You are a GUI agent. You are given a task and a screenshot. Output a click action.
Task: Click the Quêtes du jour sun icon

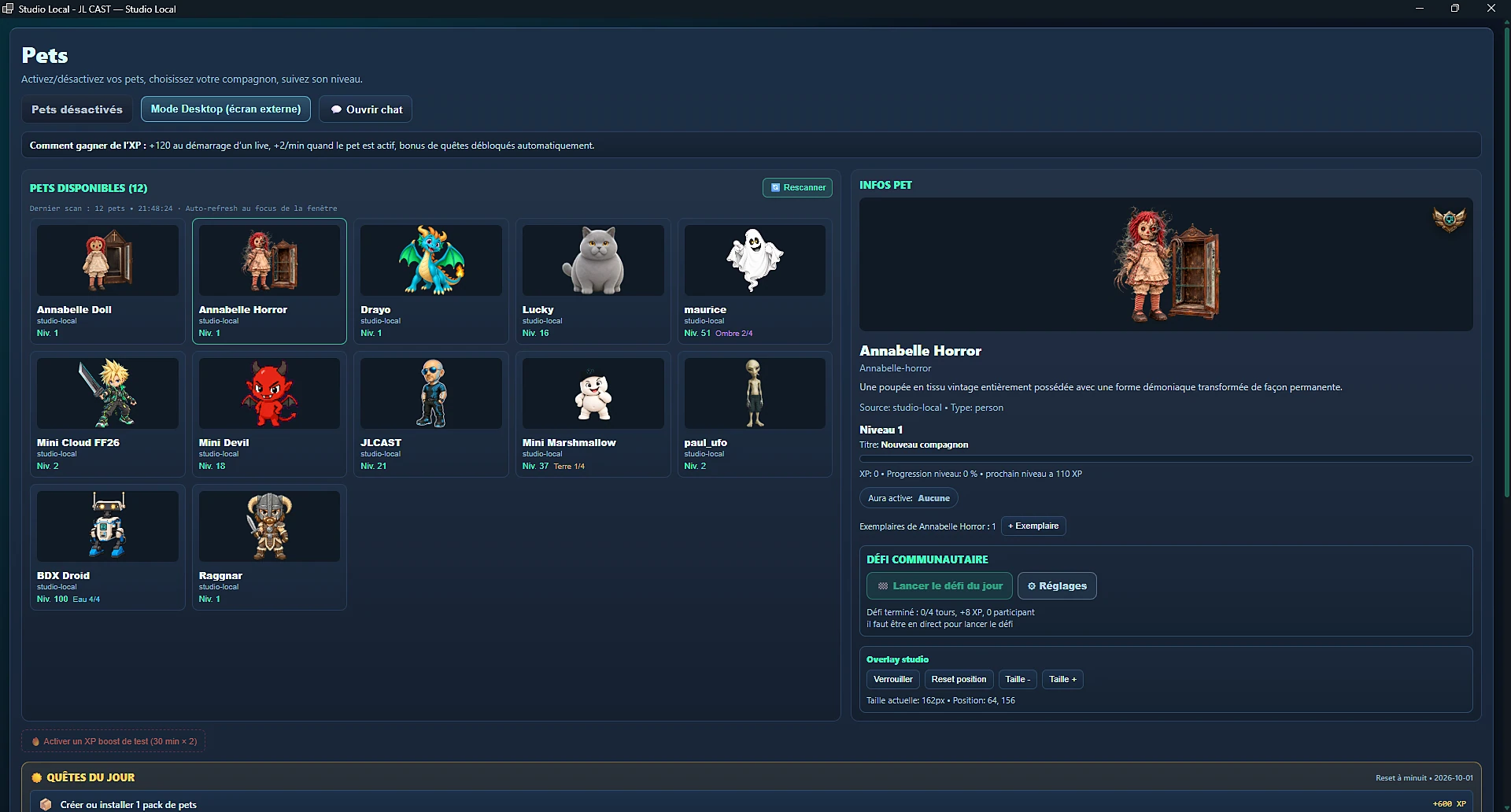(x=36, y=777)
